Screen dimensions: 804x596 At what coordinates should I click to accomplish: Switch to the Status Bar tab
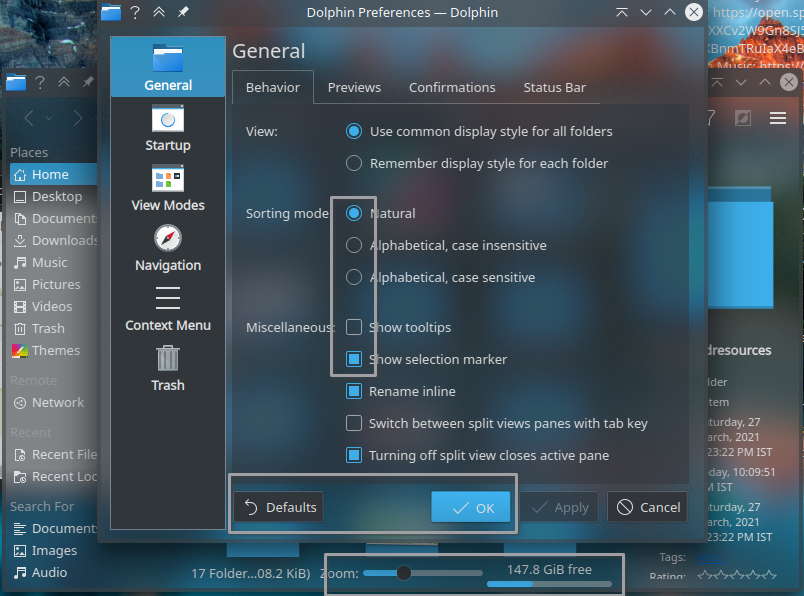[x=554, y=87]
